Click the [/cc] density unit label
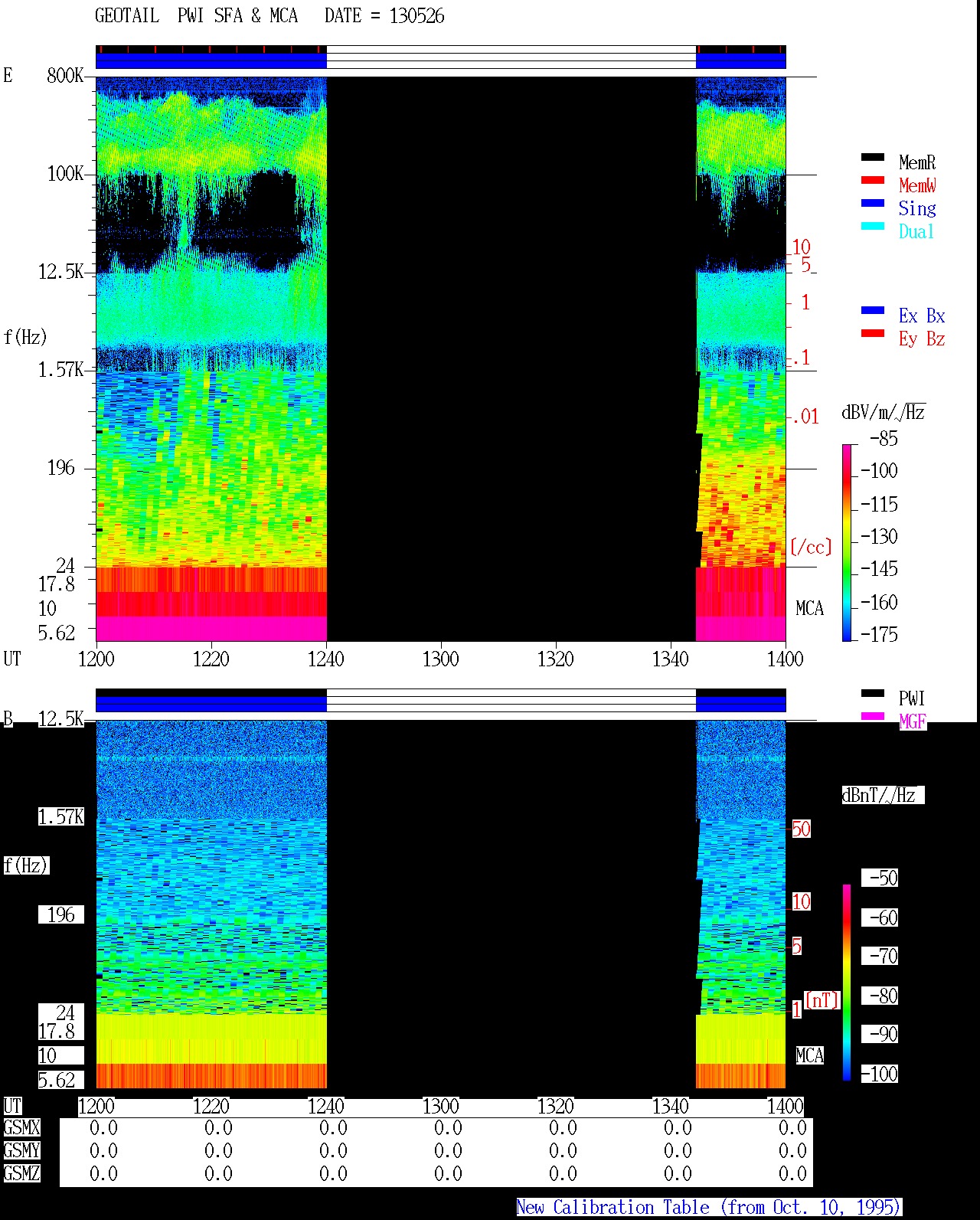The height and width of the screenshot is (1220, 980). (811, 547)
